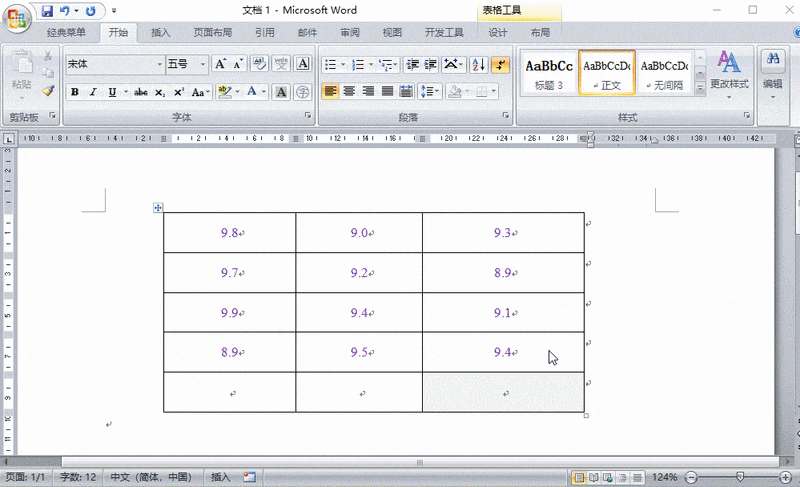Image resolution: width=800 pixels, height=487 pixels.
Task: Apply the 标题 3 style
Action: click(x=548, y=73)
